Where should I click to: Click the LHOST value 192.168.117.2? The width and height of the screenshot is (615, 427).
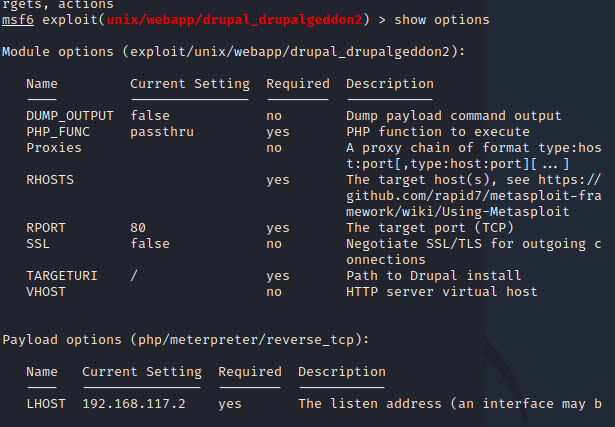click(134, 404)
